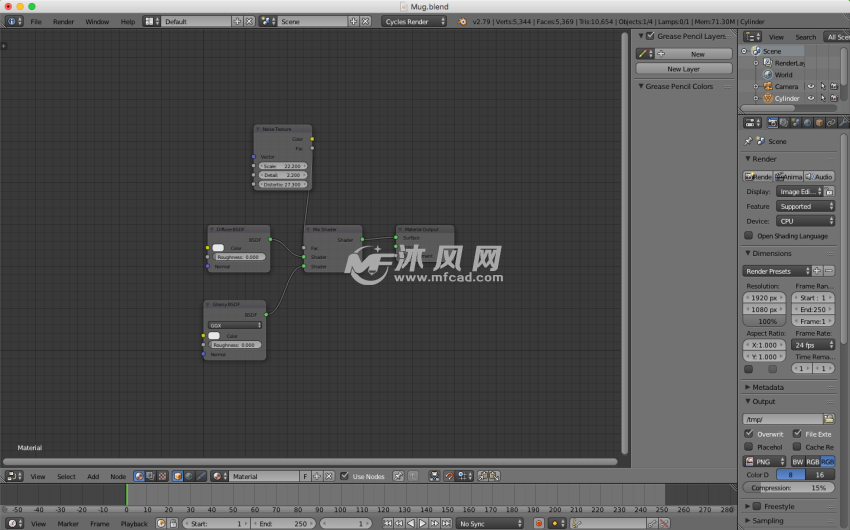Disable the Use Nodes checkbox

click(x=345, y=477)
